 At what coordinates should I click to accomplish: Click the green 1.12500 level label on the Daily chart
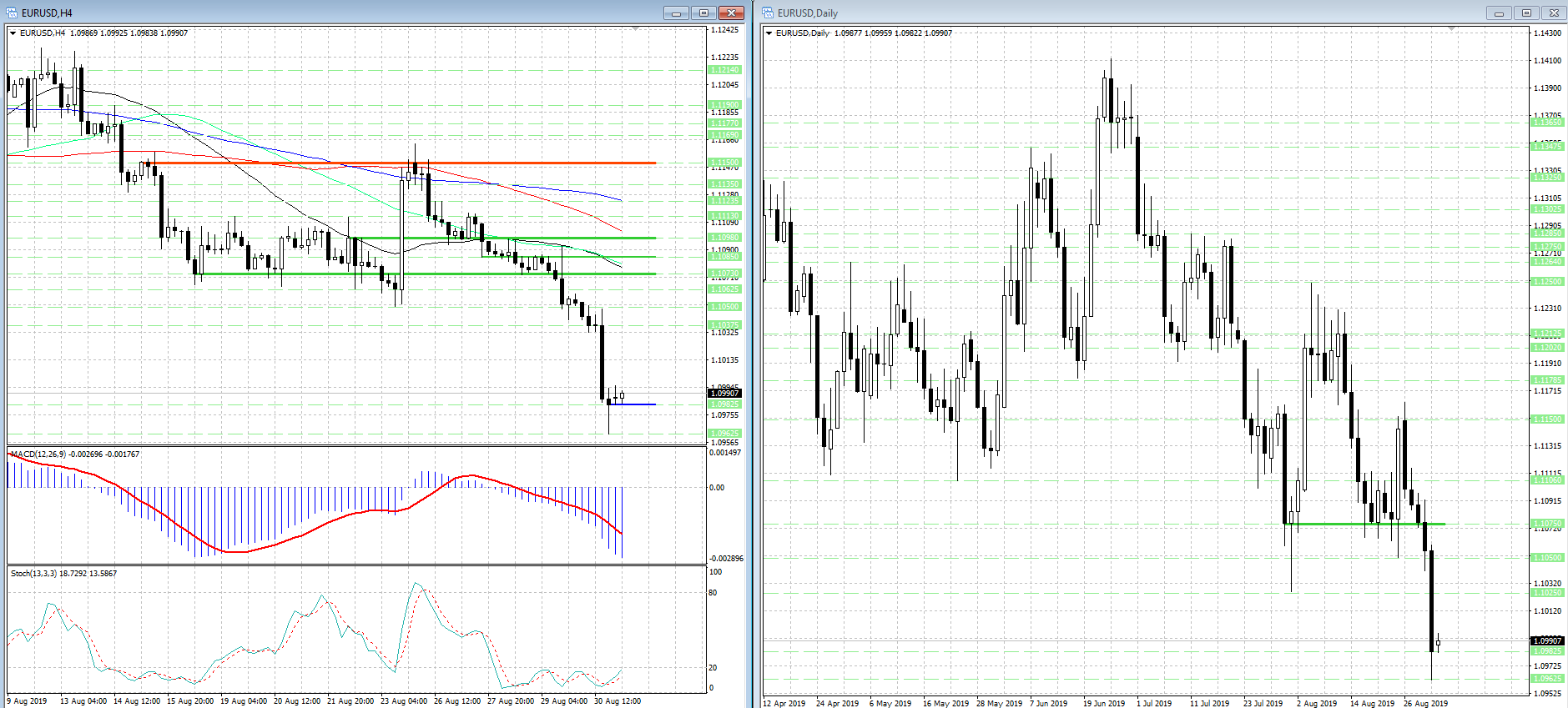point(1547,282)
